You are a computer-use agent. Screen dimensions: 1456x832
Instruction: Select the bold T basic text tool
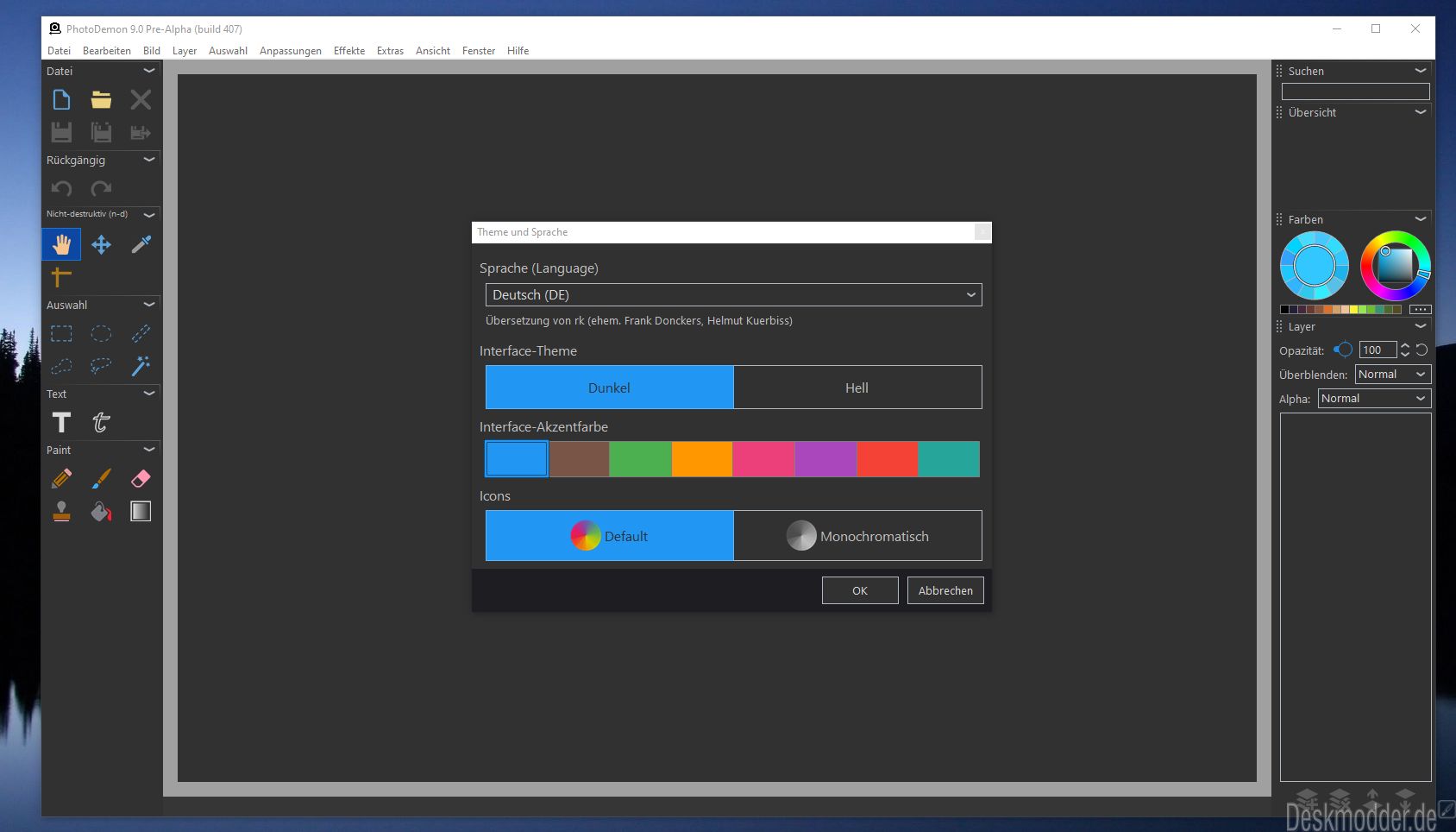[x=61, y=422]
